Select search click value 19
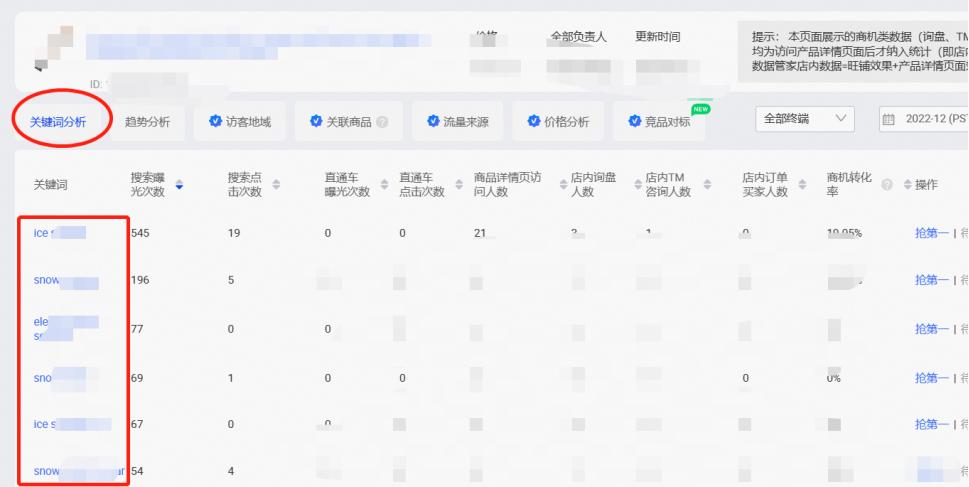The width and height of the screenshot is (969, 487). pos(234,233)
